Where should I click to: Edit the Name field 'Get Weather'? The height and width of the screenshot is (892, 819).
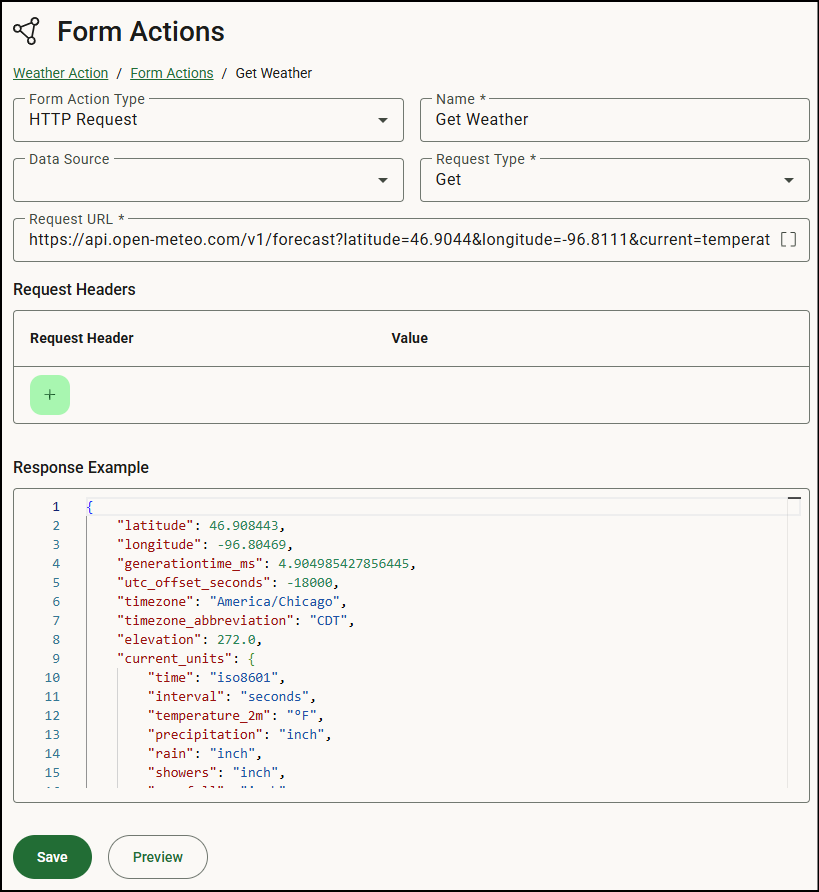(615, 120)
